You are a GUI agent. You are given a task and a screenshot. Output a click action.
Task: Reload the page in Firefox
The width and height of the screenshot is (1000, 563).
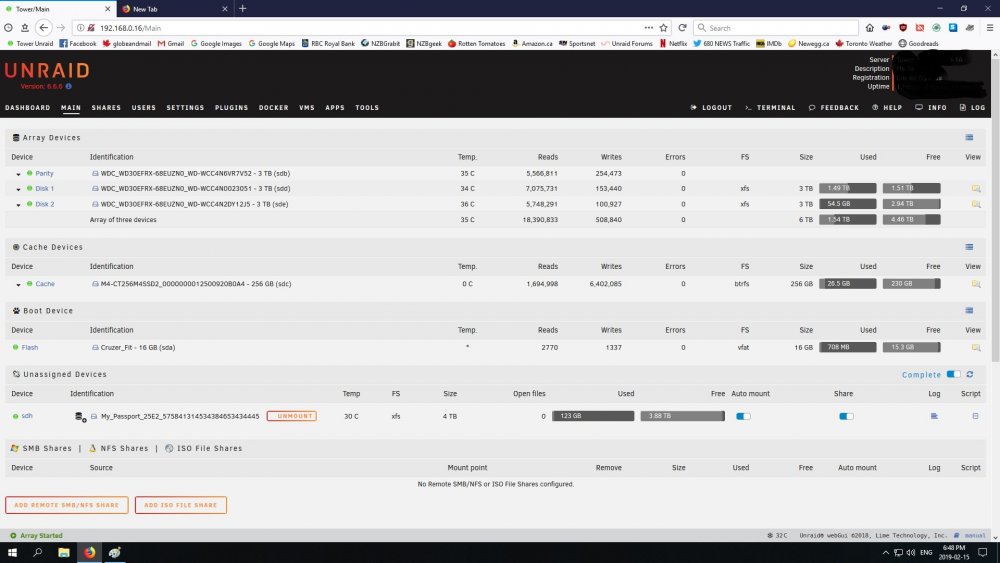682,27
